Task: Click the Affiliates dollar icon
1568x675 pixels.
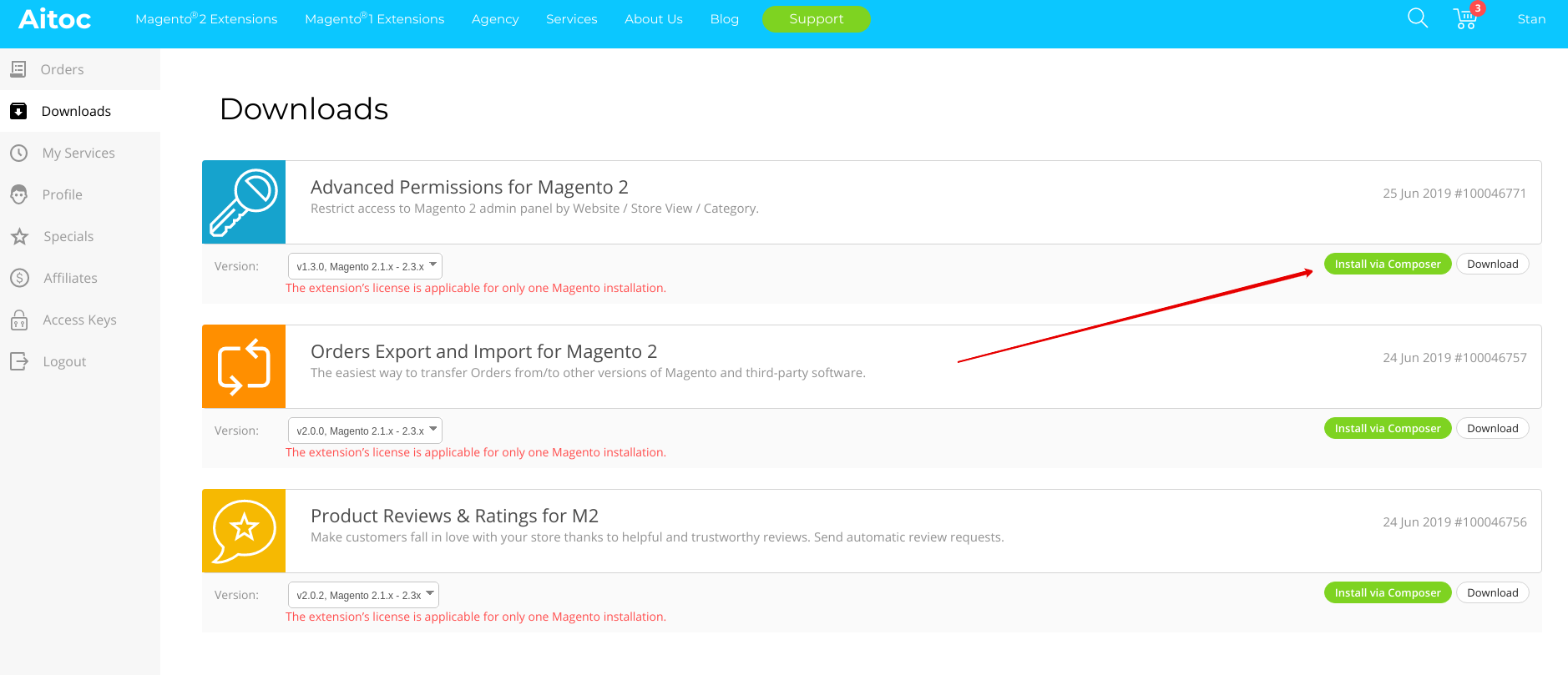Action: coord(20,278)
